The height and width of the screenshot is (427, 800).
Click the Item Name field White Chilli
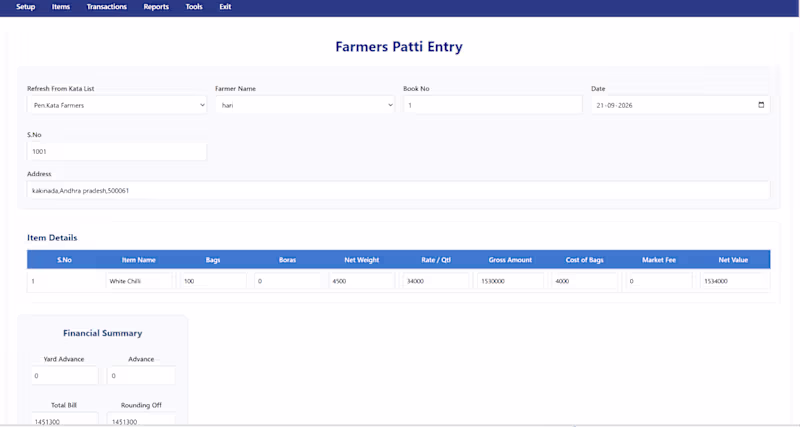click(139, 281)
